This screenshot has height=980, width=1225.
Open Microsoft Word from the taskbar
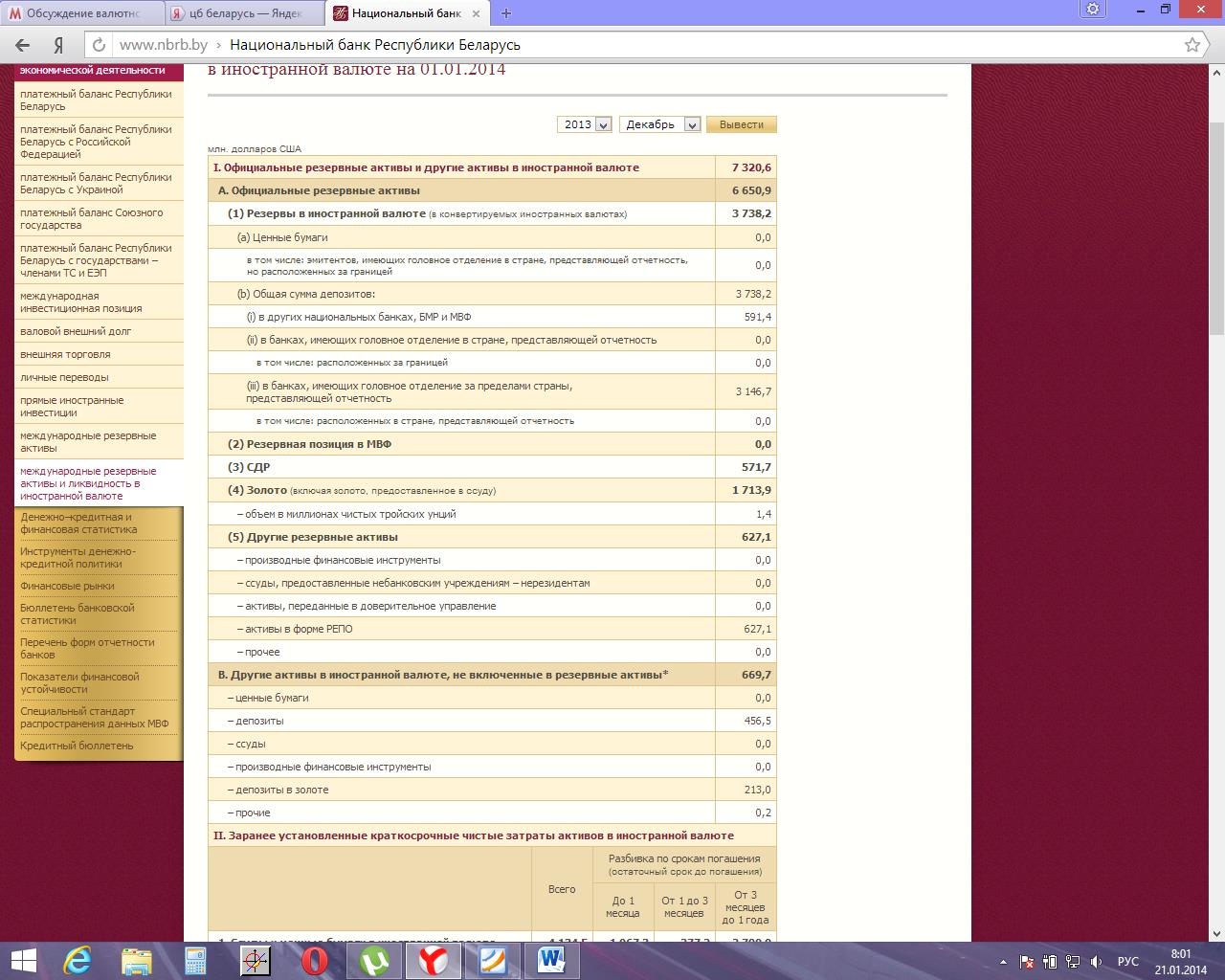551,960
